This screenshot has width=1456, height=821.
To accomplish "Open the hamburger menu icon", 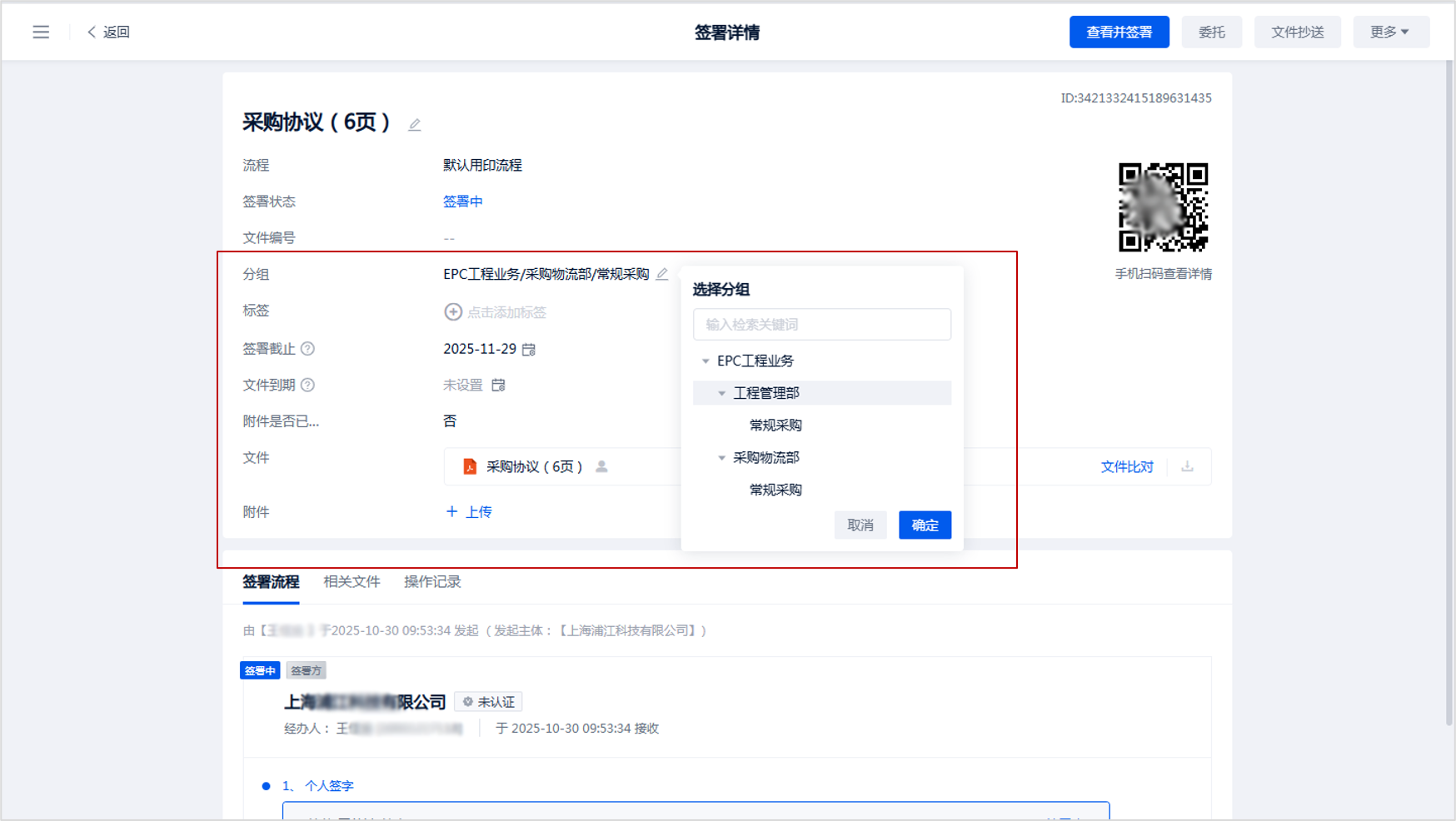I will (41, 32).
